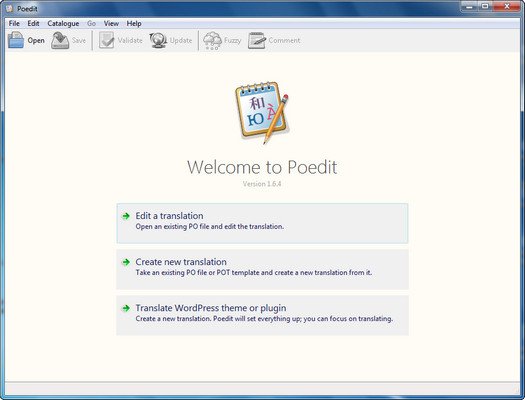Click the Comment notepad toolbar icon
Image resolution: width=525 pixels, height=400 pixels.
257,41
